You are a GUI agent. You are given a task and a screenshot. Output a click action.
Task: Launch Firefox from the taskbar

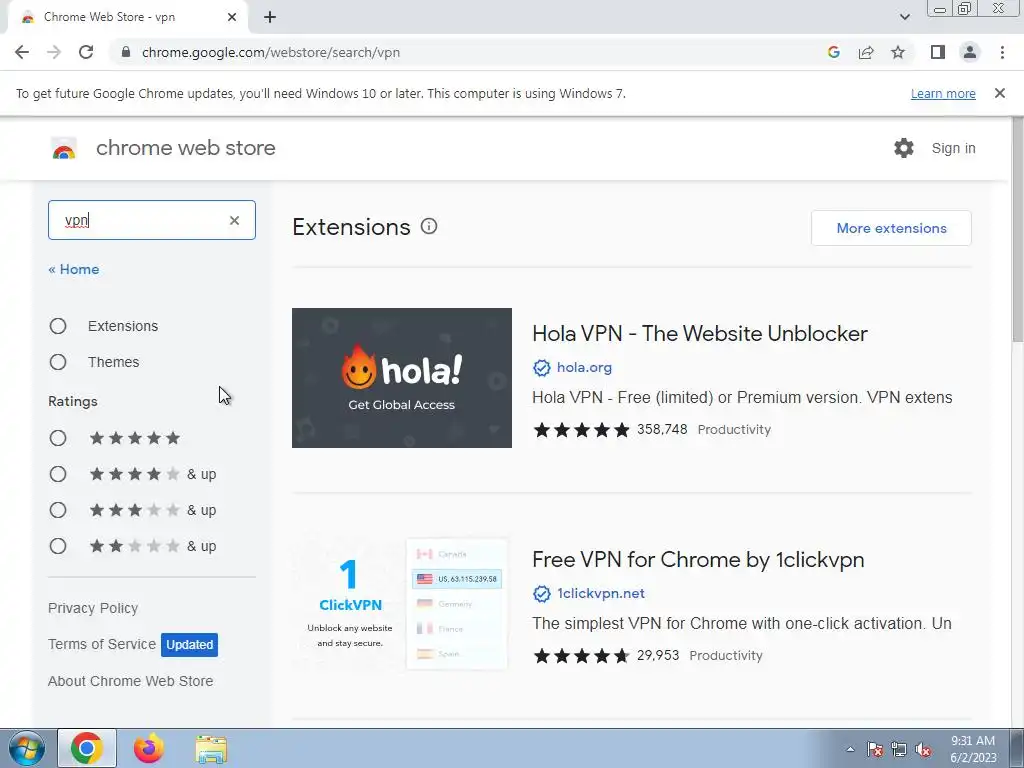[149, 748]
